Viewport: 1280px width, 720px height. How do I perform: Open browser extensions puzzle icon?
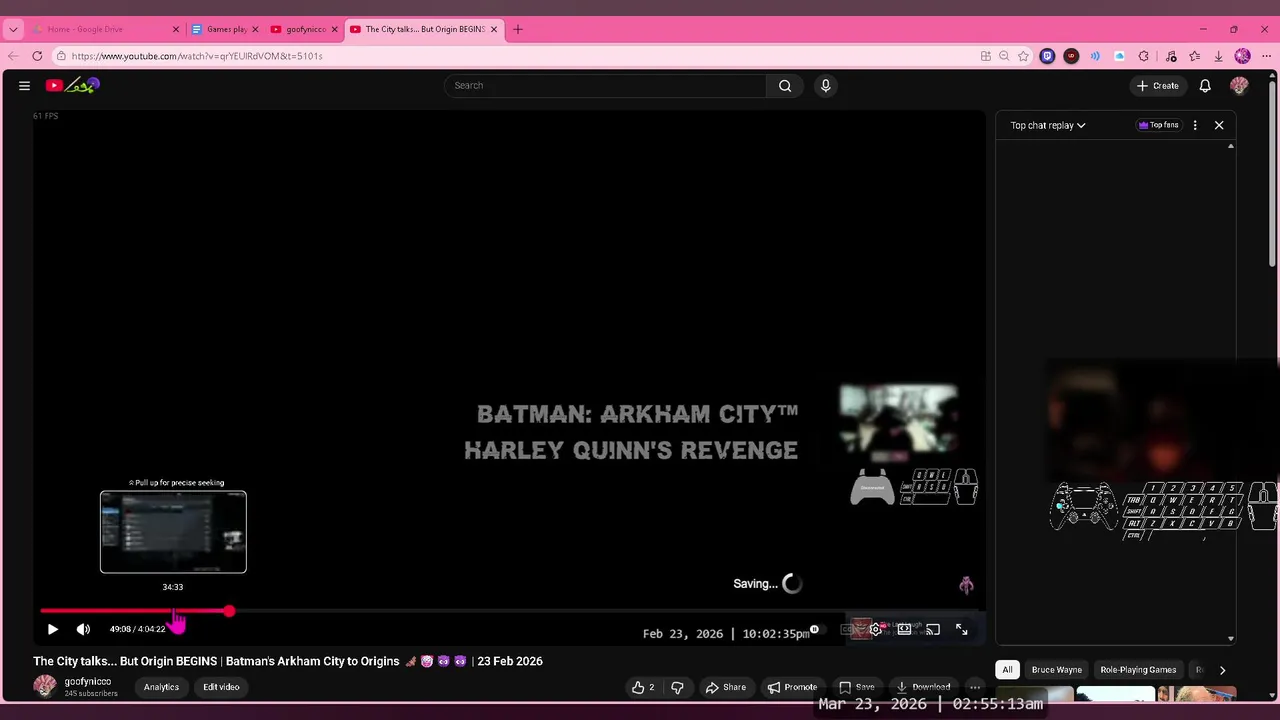(1144, 56)
